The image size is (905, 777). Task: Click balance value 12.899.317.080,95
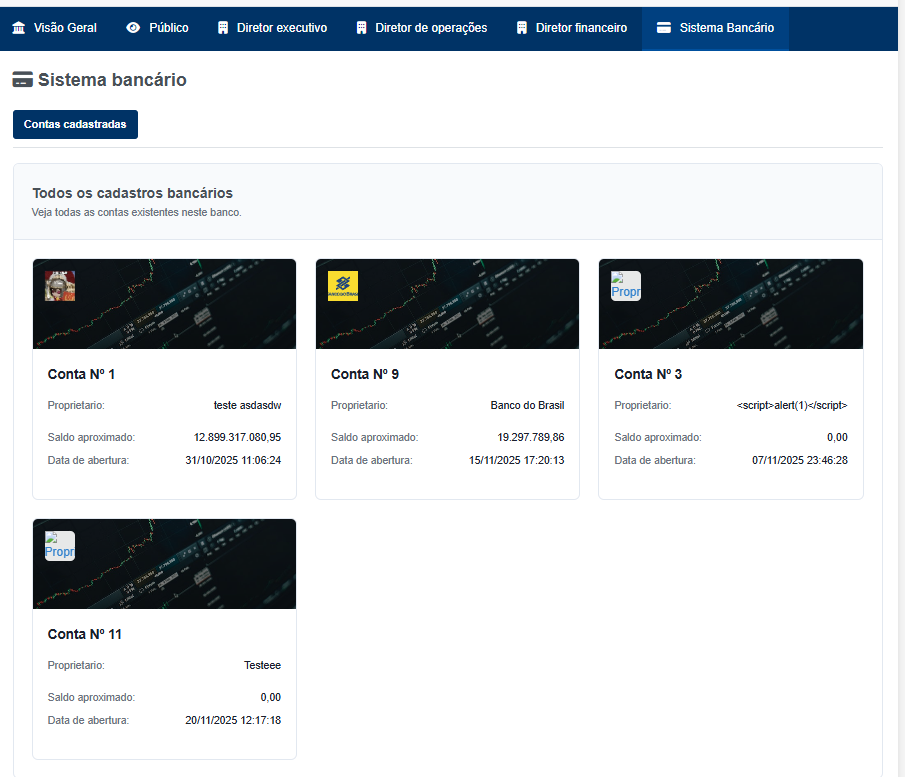click(x=237, y=437)
